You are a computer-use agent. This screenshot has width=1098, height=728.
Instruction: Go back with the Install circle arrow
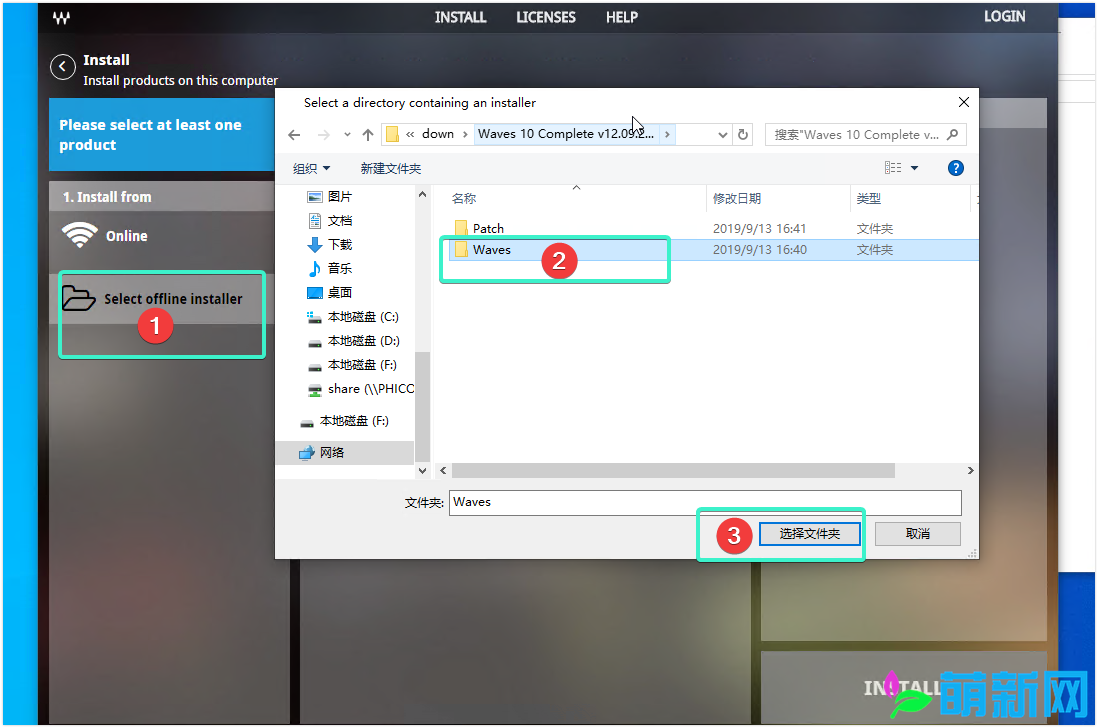click(x=63, y=67)
